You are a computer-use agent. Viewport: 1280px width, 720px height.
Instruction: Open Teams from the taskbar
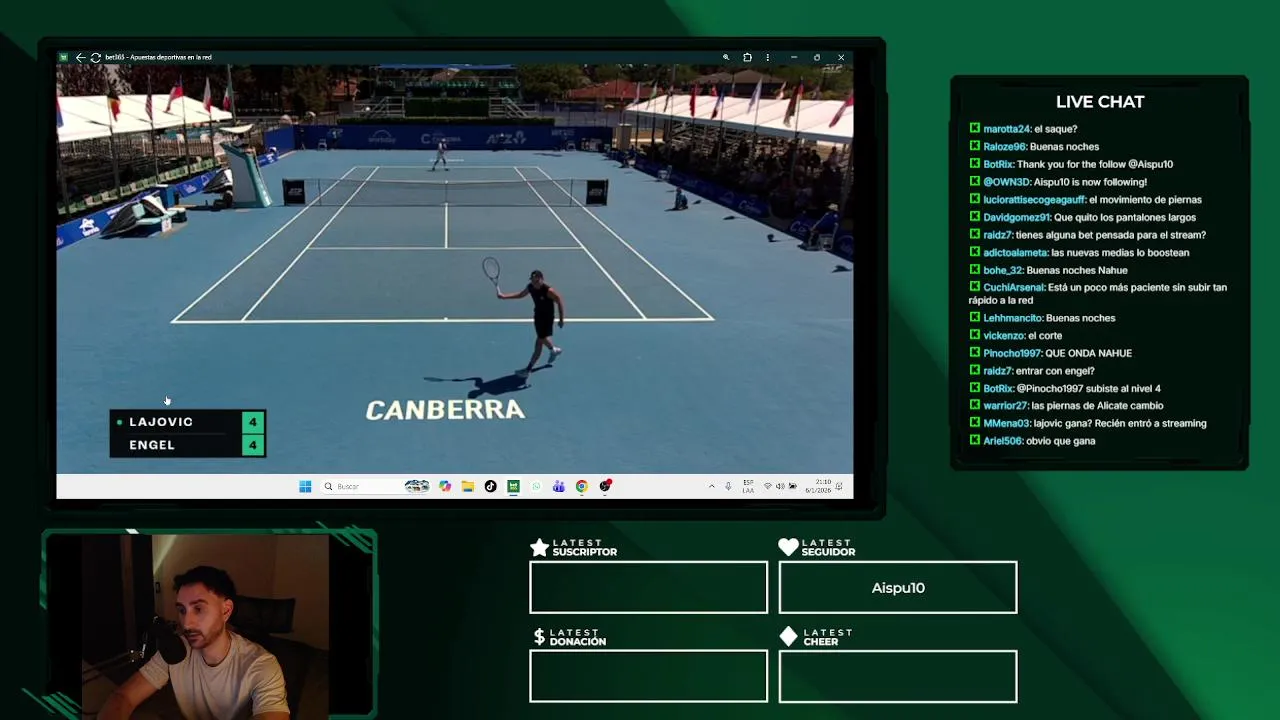(x=559, y=486)
